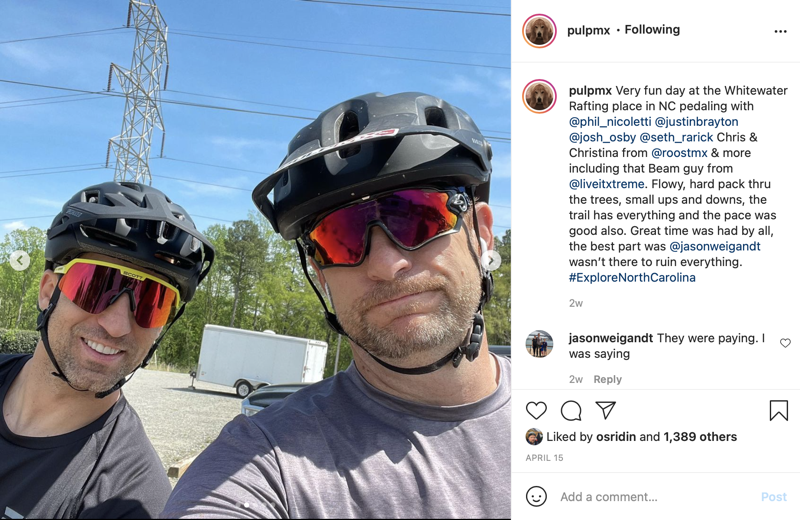
Task: Open #ExploreNorthCarolina hashtag
Action: click(632, 277)
